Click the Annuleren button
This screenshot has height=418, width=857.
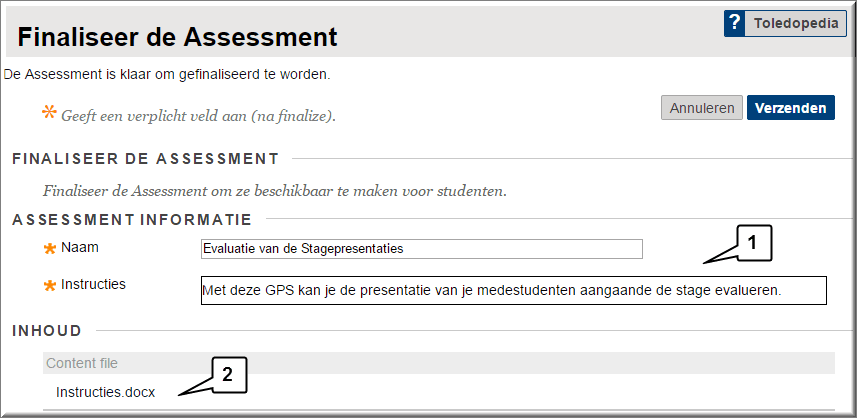click(x=702, y=108)
